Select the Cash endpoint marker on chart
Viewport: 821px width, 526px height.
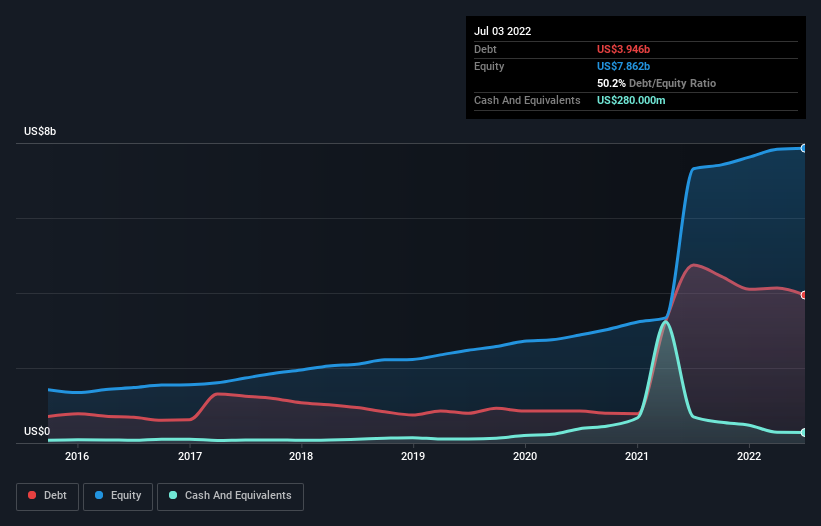804,432
